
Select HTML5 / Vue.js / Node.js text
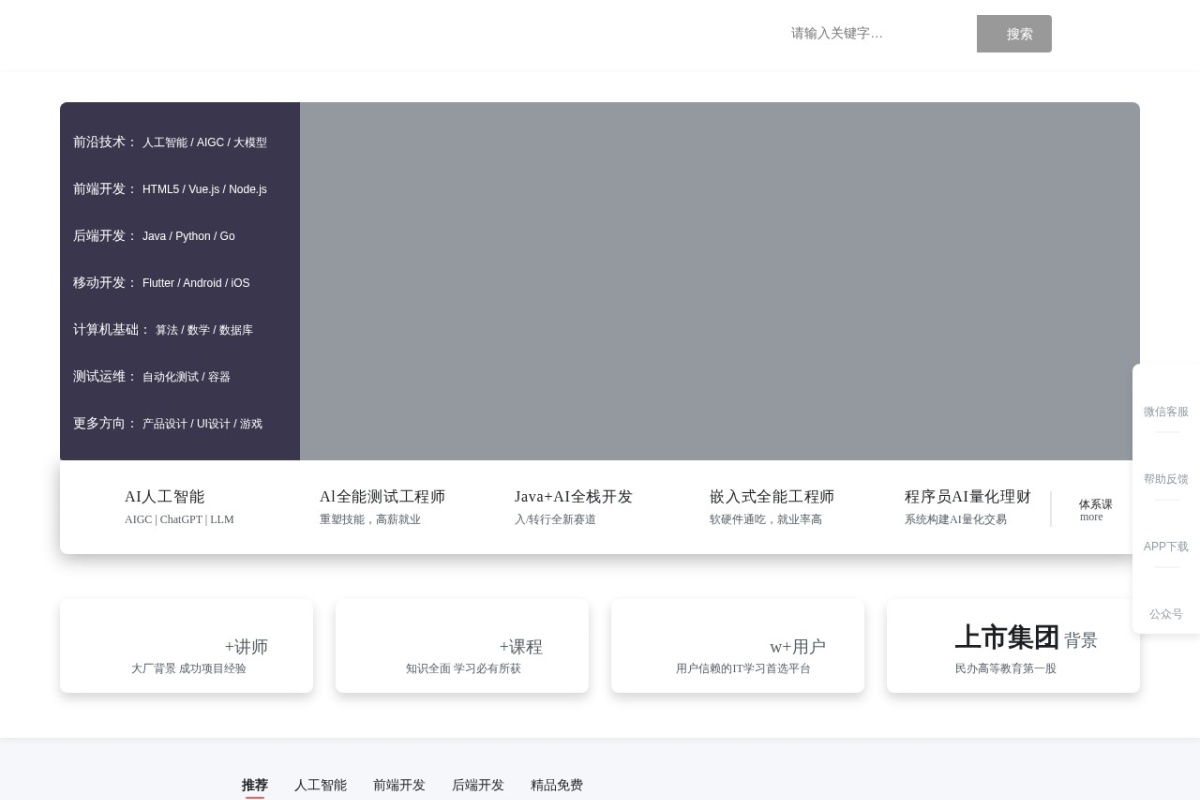204,190
